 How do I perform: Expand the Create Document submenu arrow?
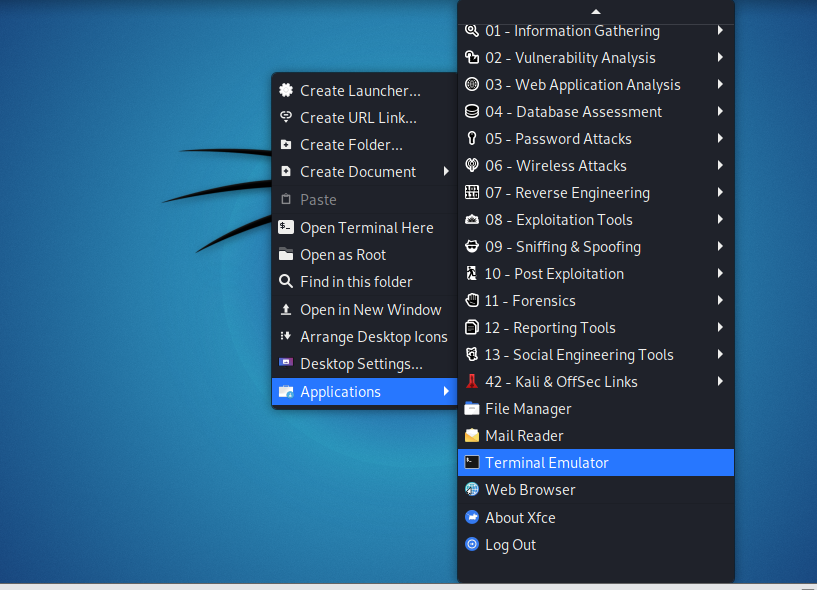pyautogui.click(x=446, y=171)
